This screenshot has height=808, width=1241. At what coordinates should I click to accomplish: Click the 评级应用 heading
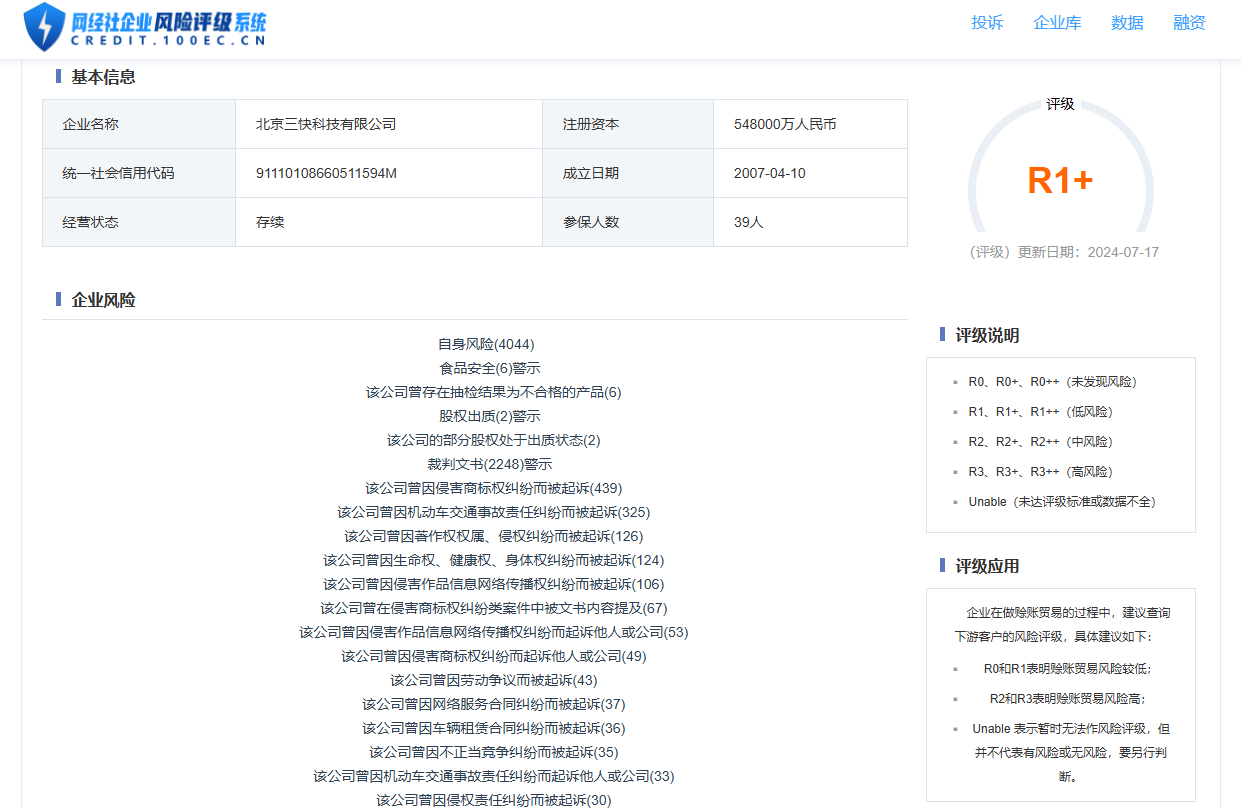[987, 567]
